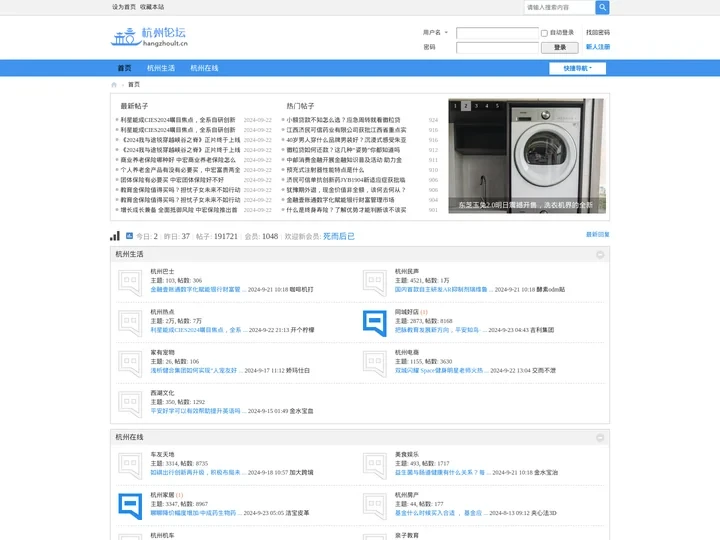The height and width of the screenshot is (540, 720).
Task: Open the 用户名 login type dropdown
Action: (435, 33)
